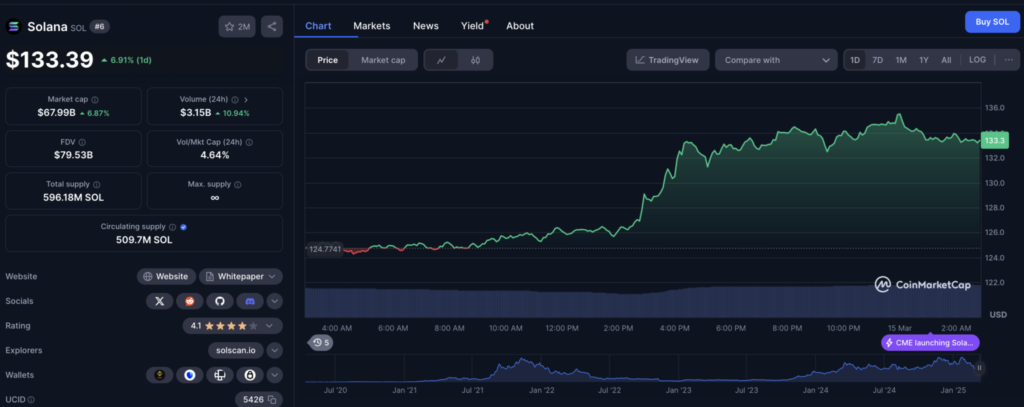Click the share icon next to watchlist
This screenshot has width=1024, height=407.
click(271, 27)
